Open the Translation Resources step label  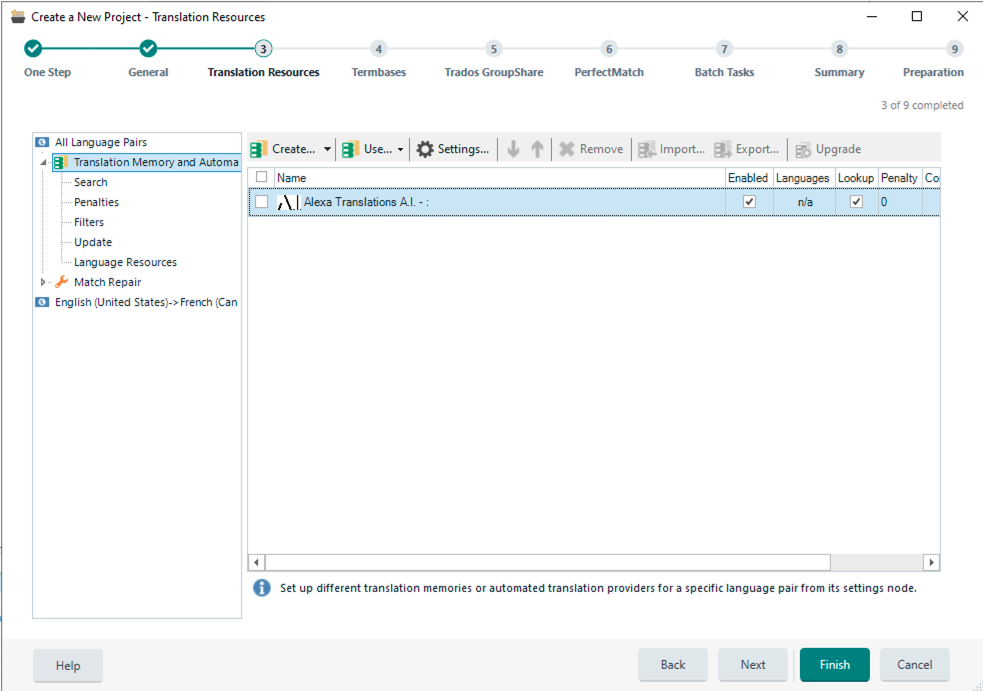(x=263, y=72)
